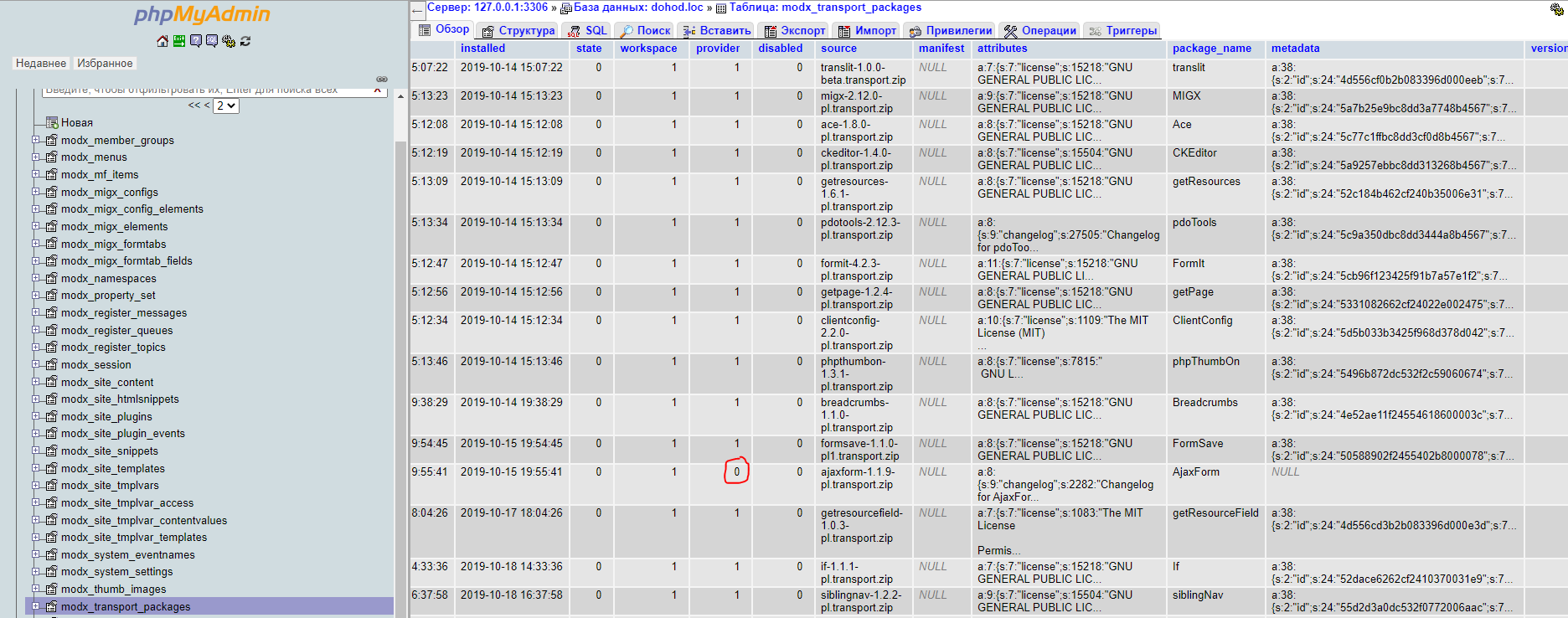Expand the modx_migx_configs tree node
Viewport: 1568px width, 618px height.
click(36, 192)
